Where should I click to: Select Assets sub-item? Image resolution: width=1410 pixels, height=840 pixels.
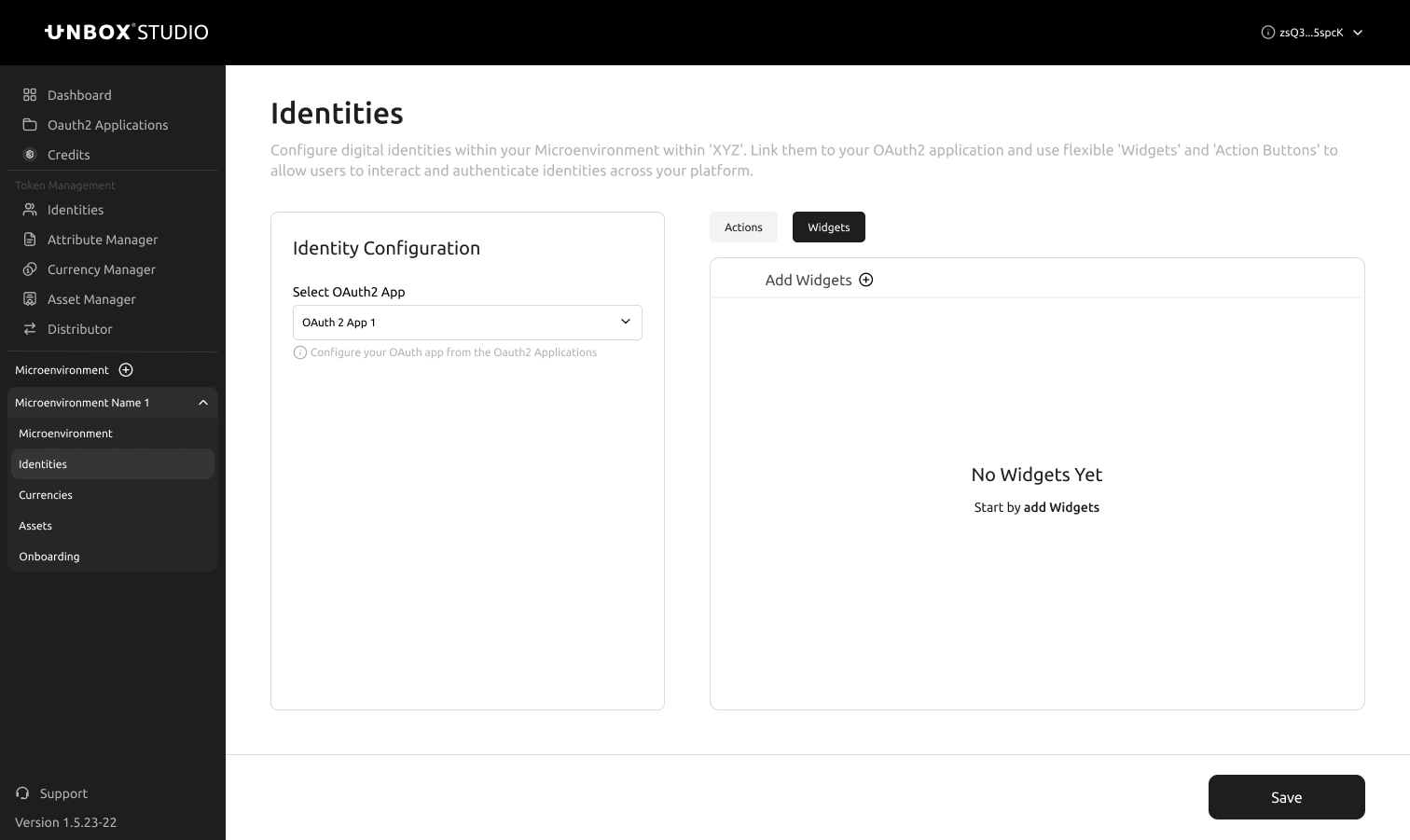[113, 526]
